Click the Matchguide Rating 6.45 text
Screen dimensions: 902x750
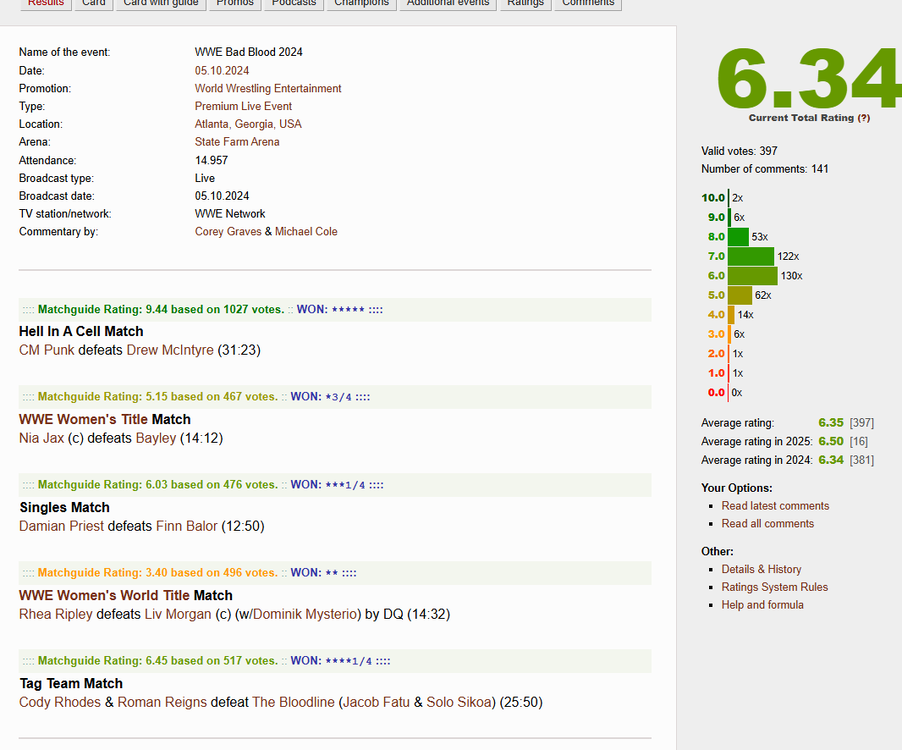[x=158, y=661]
